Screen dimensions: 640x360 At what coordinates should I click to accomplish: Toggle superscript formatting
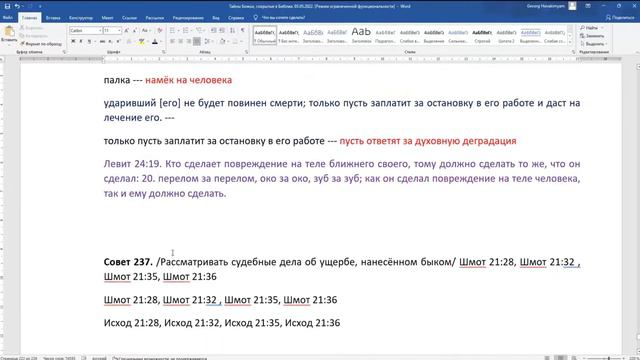pyautogui.click(x=118, y=41)
